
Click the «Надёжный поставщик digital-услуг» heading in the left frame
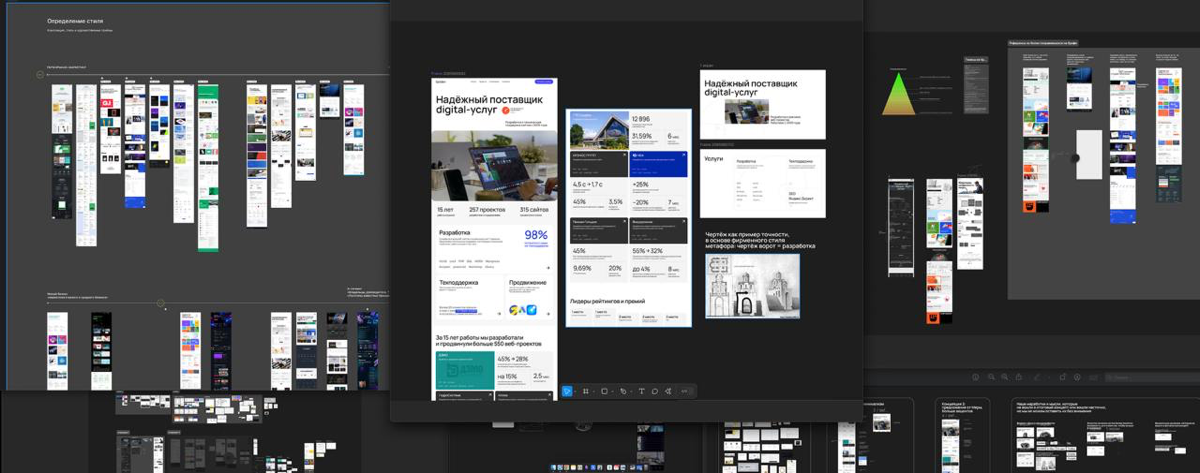[489, 104]
